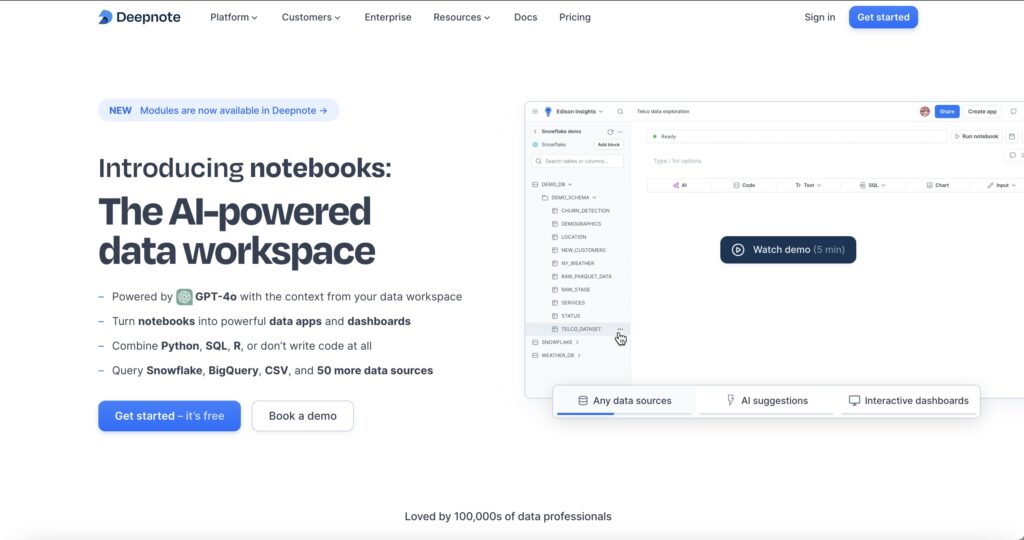Open the Resources dropdown menu
1024x540 pixels.
click(462, 18)
